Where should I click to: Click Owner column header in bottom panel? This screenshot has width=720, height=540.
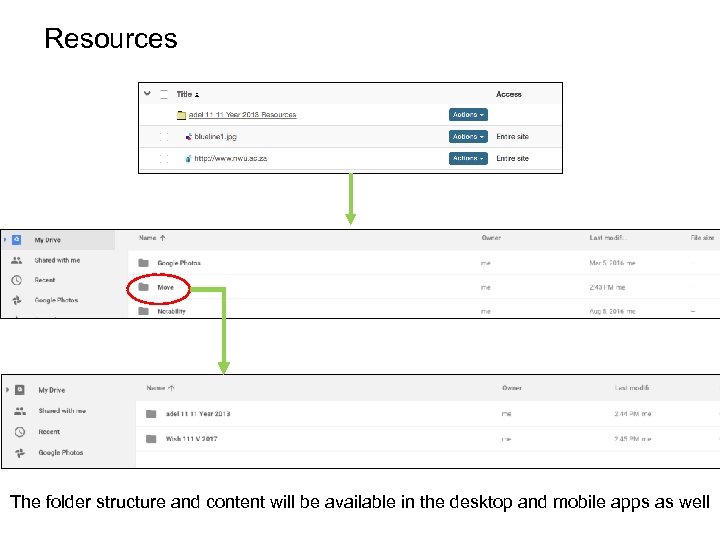tap(512, 388)
